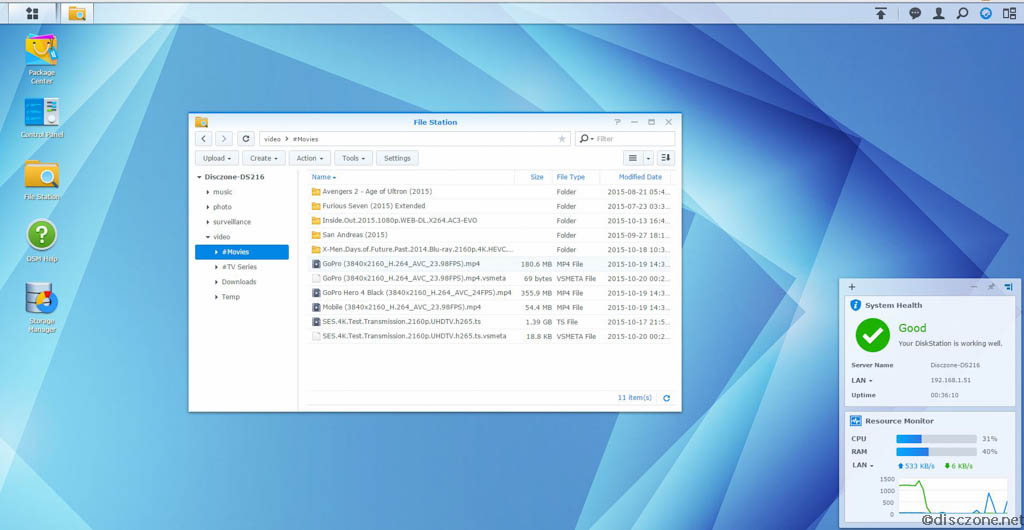This screenshot has height=530, width=1024.
Task: Open view mode dropdown arrow
Action: tap(648, 158)
